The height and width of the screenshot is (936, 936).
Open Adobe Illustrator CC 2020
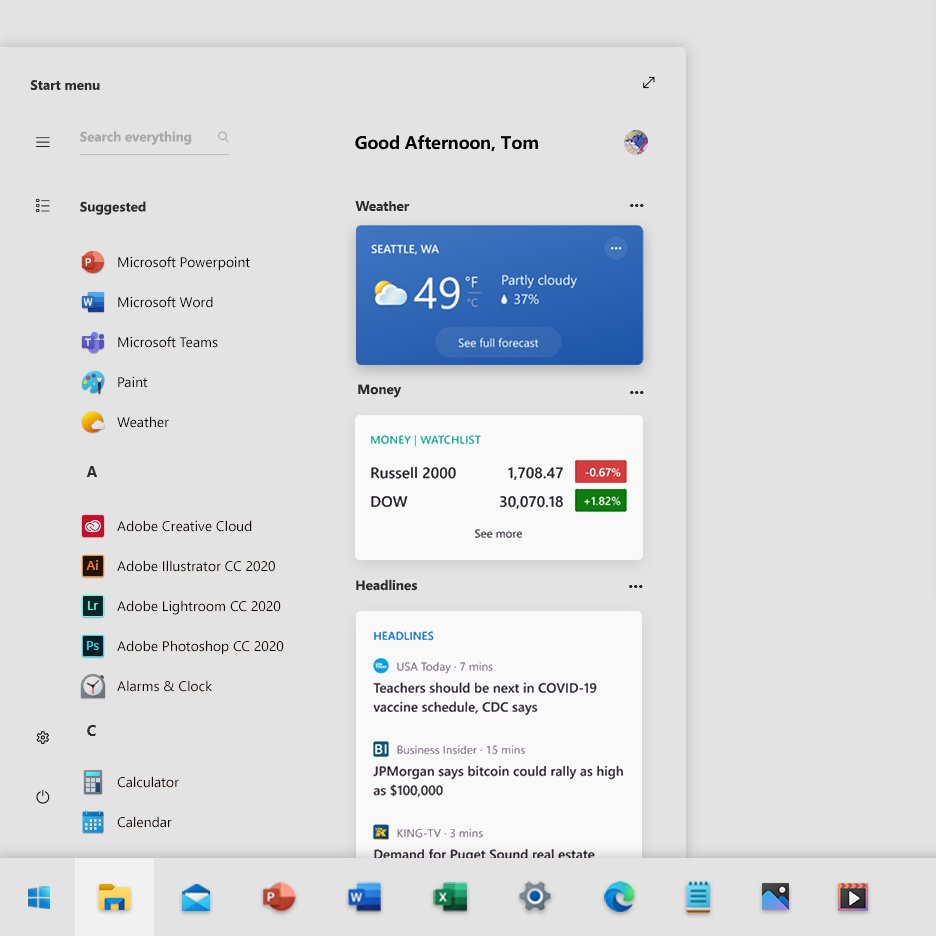(178, 566)
